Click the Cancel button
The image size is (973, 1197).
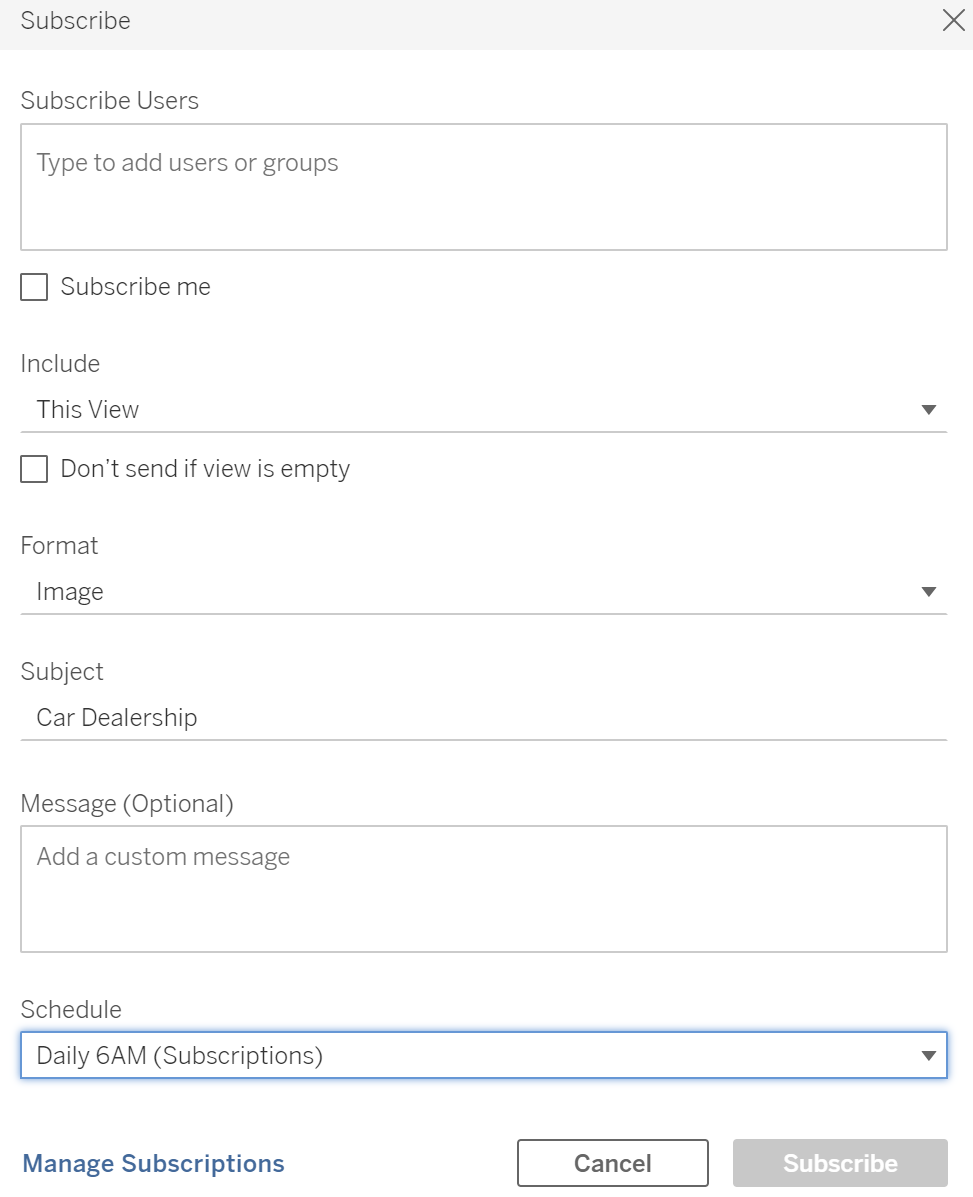(x=613, y=1163)
